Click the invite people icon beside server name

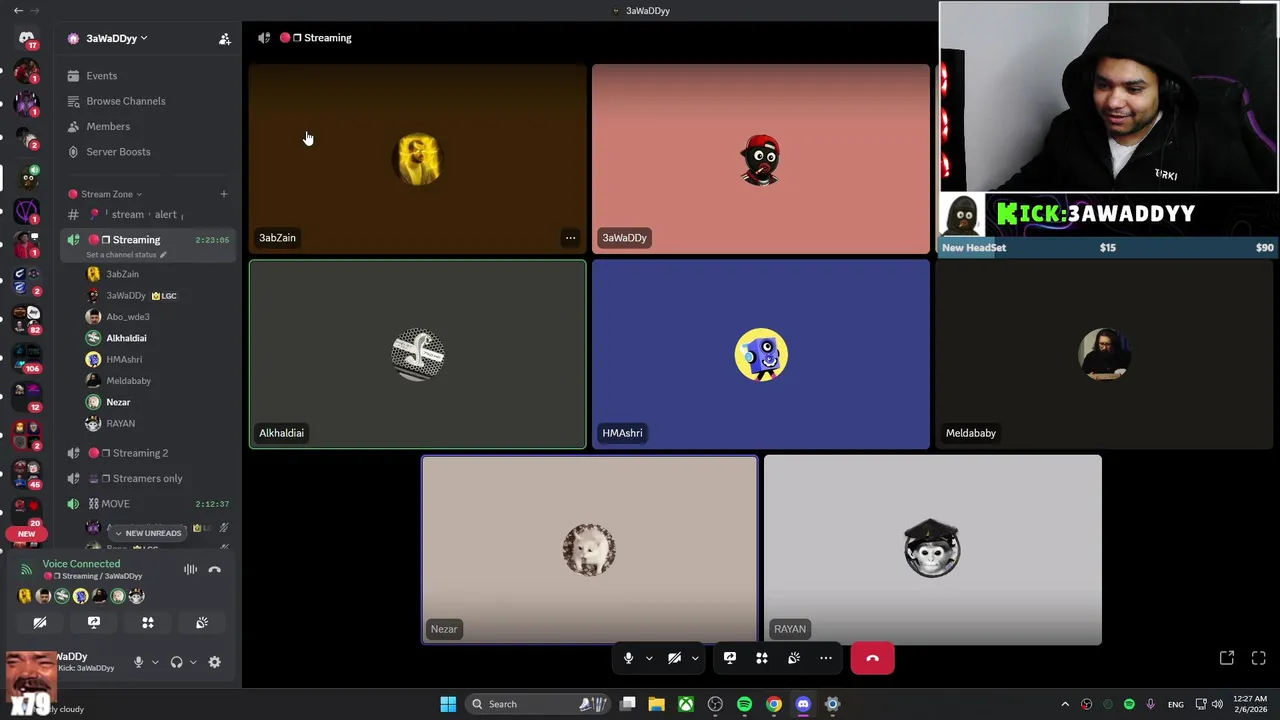[225, 39]
